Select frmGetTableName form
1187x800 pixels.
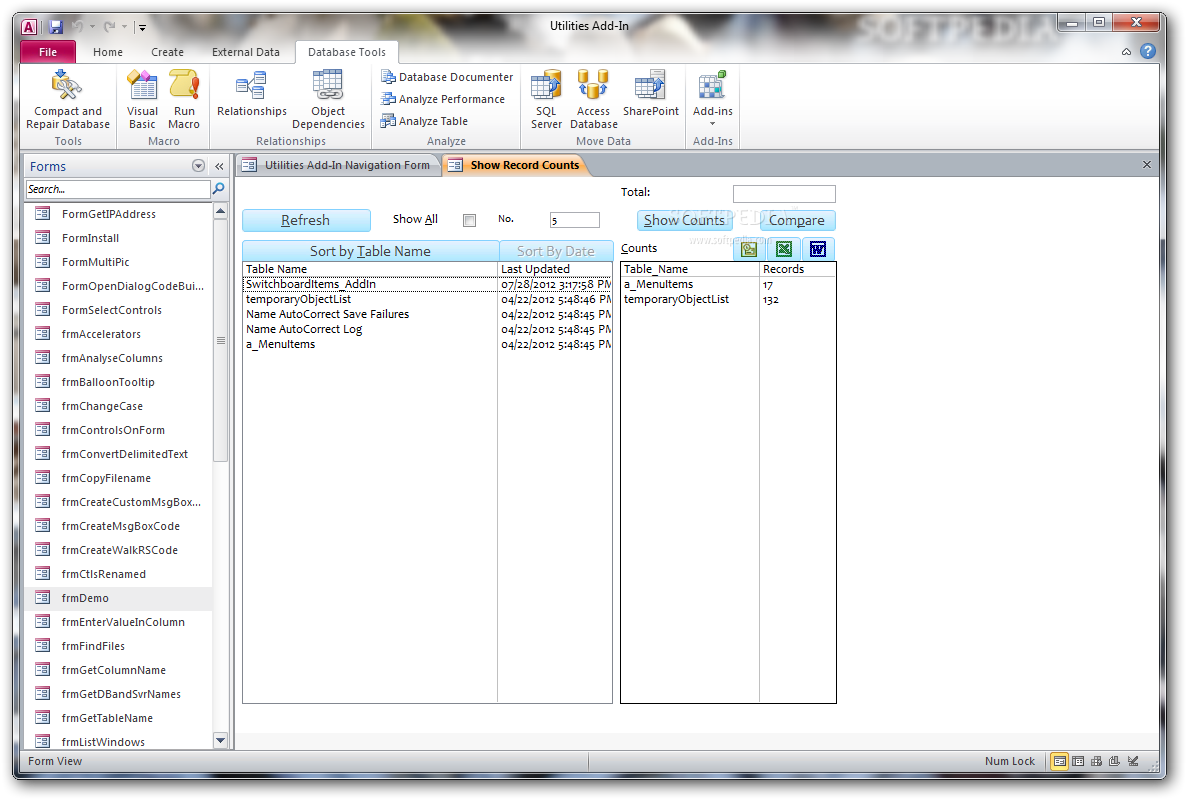(x=119, y=718)
